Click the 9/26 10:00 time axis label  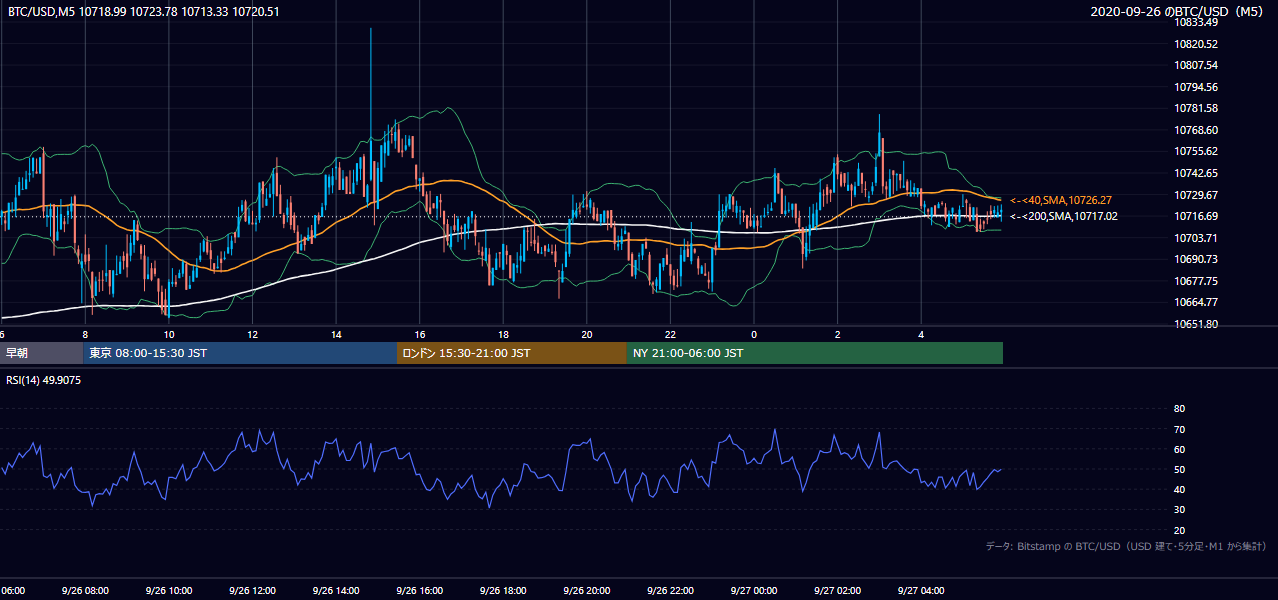(x=168, y=591)
